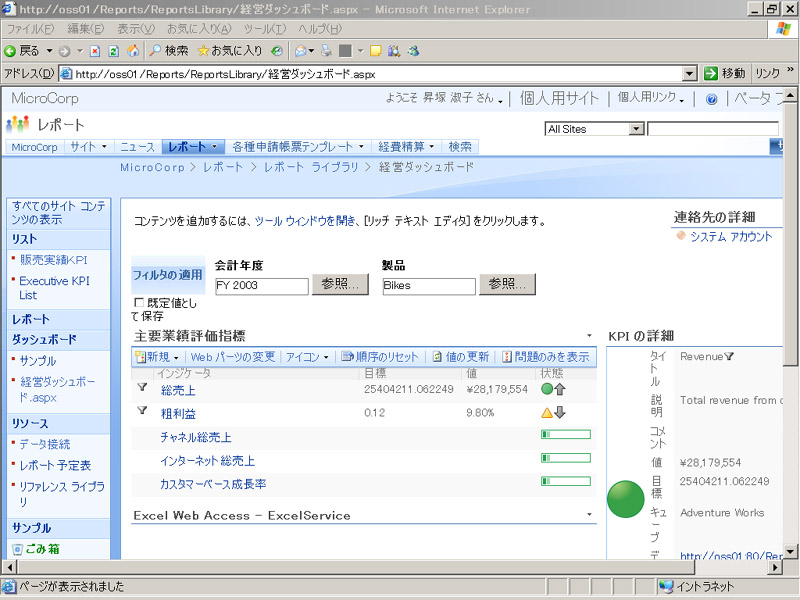Open the Back button history dropdown arrow
Viewport: 800px width, 600px height.
pyautogui.click(x=49, y=51)
